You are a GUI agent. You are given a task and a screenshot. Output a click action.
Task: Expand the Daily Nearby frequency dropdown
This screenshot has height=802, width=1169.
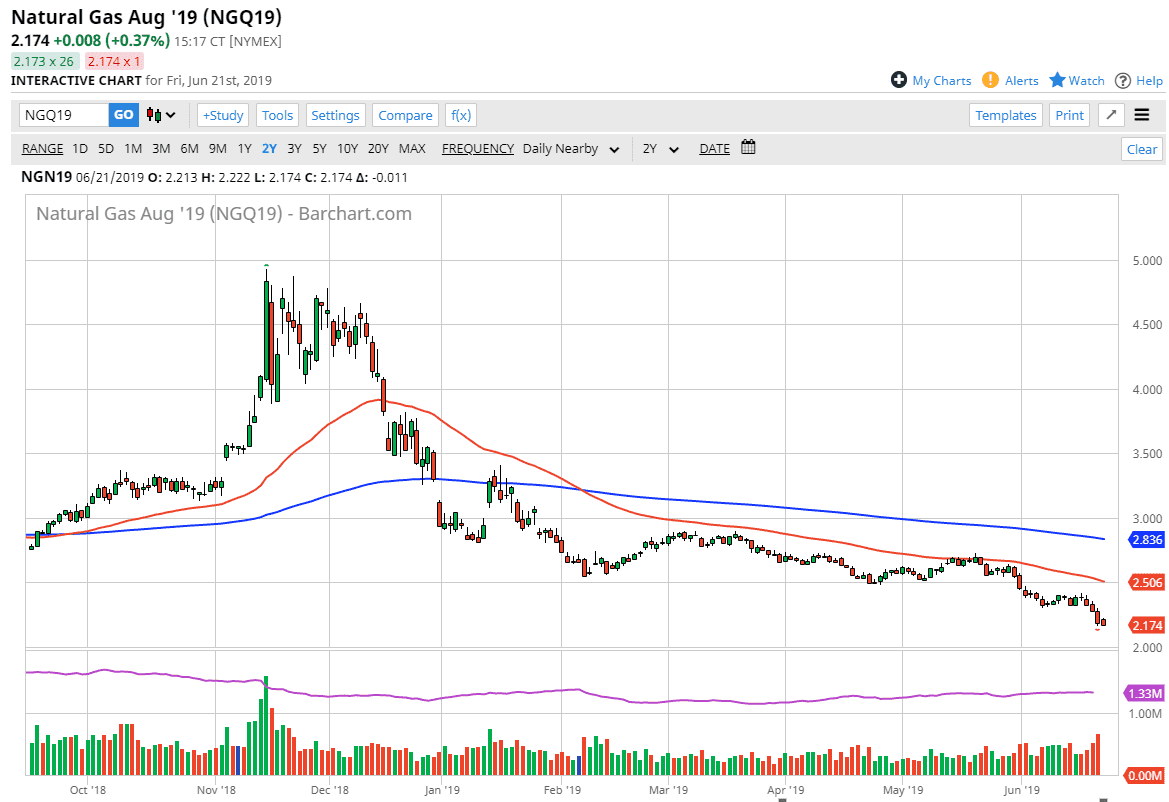569,148
